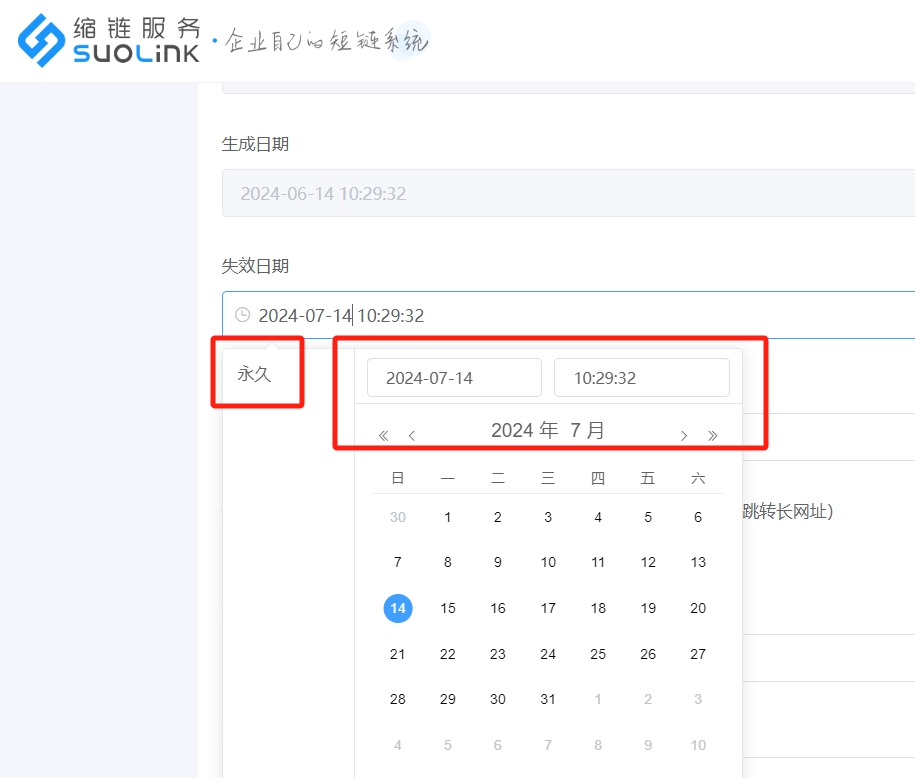Select day 20 on Saturday column
This screenshot has width=915, height=778.
(698, 608)
